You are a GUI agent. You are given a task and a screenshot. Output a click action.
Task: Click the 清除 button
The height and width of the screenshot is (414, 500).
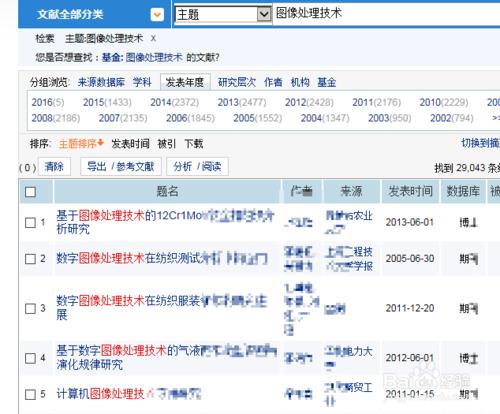[x=54, y=166]
